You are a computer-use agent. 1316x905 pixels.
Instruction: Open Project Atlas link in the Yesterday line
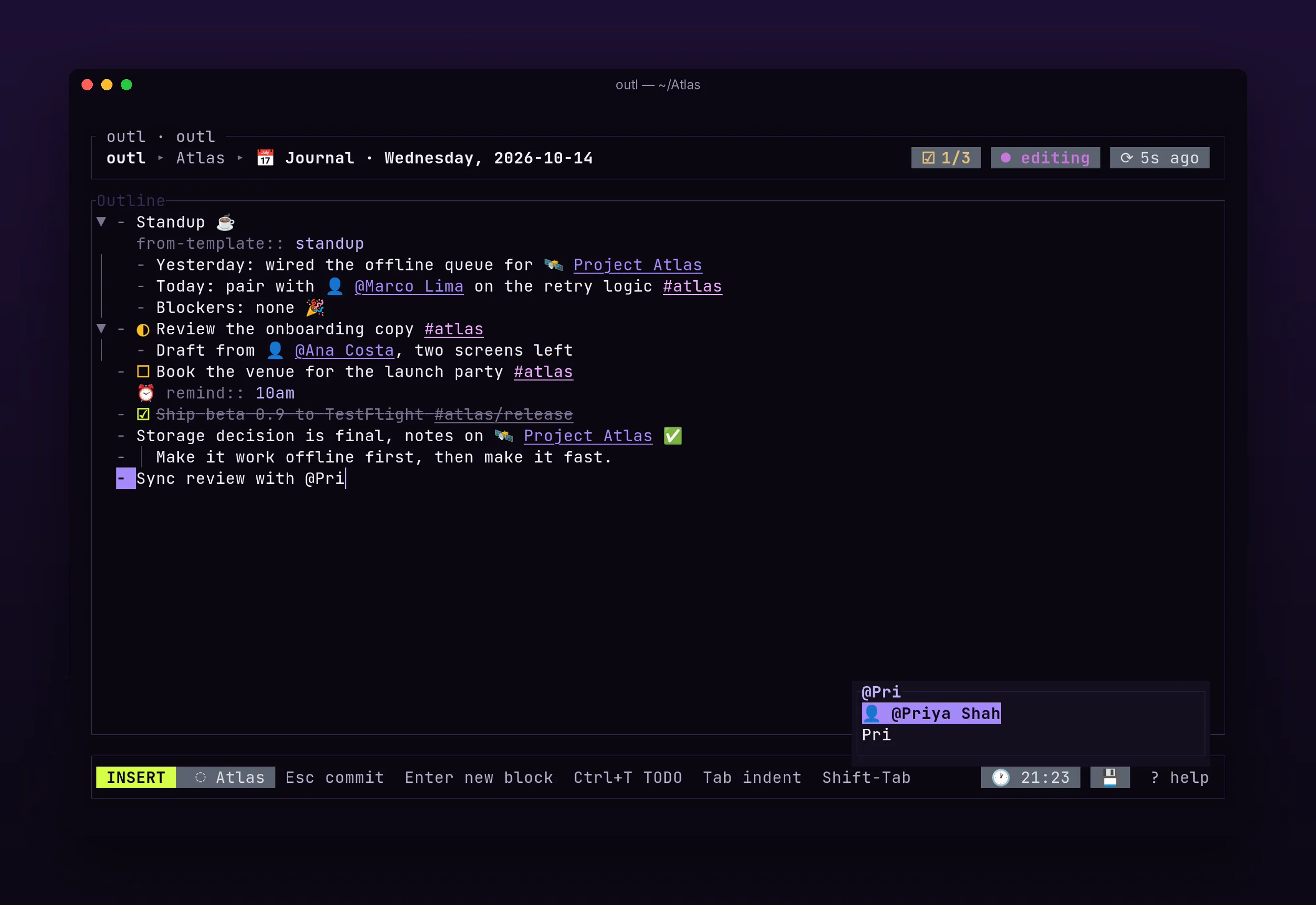tap(637, 265)
